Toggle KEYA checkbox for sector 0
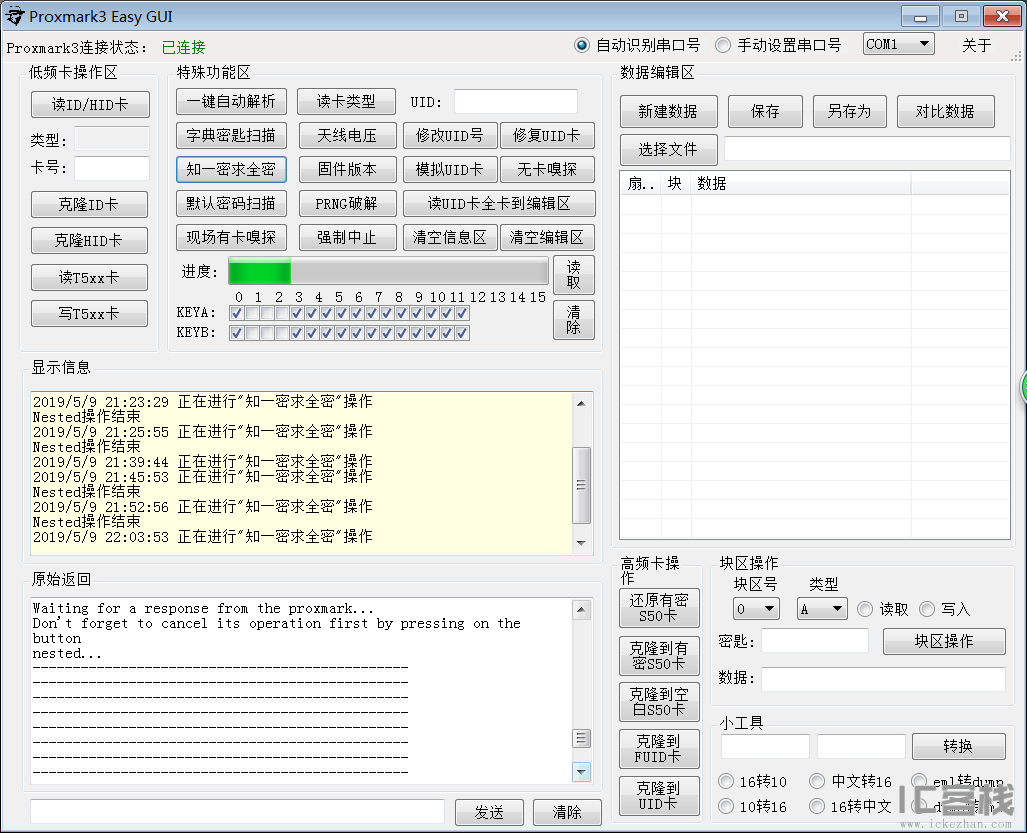 237,314
